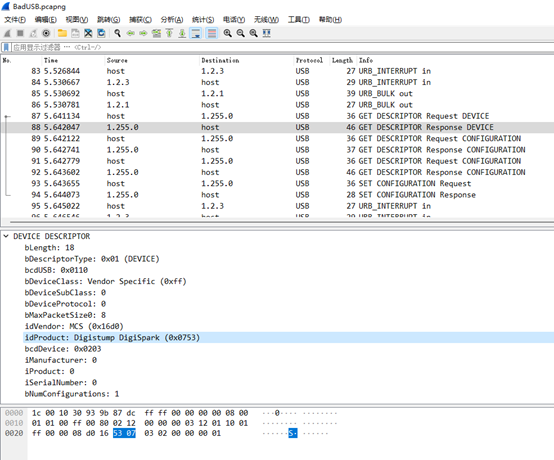Viewport: 554px width, 460px height.
Task: Open the 无线(W) menu
Action: click(x=266, y=20)
